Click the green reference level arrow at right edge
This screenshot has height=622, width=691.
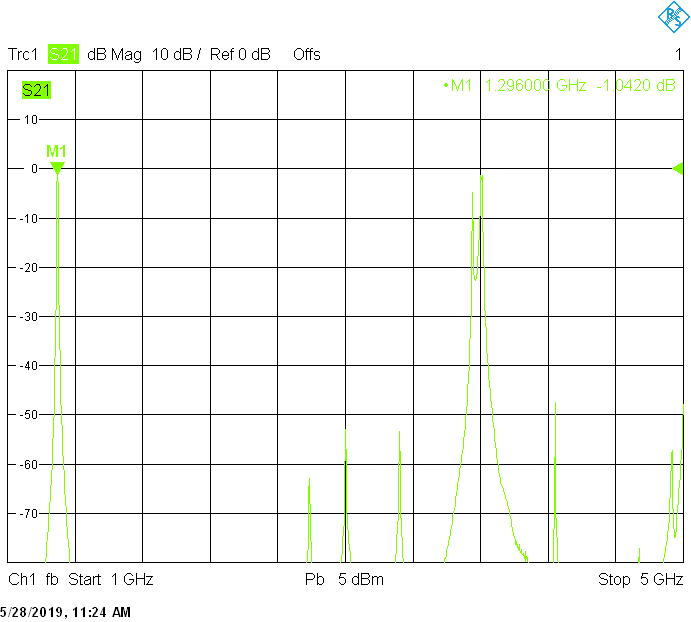tap(677, 168)
